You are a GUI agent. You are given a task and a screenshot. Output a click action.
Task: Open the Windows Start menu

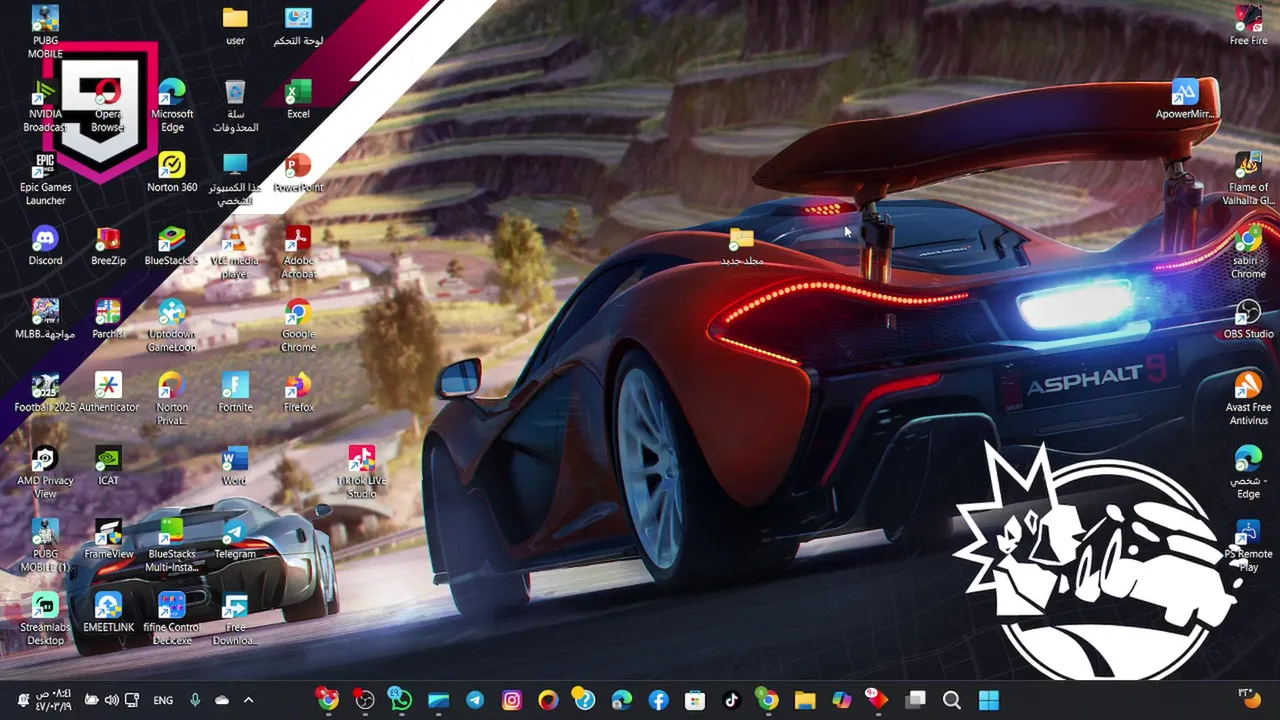pyautogui.click(x=988, y=700)
